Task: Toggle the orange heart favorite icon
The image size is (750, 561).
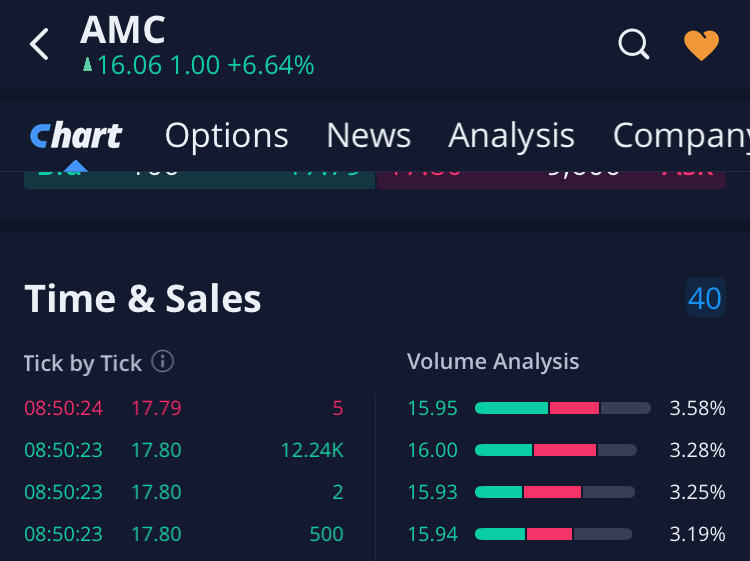Action: point(701,44)
